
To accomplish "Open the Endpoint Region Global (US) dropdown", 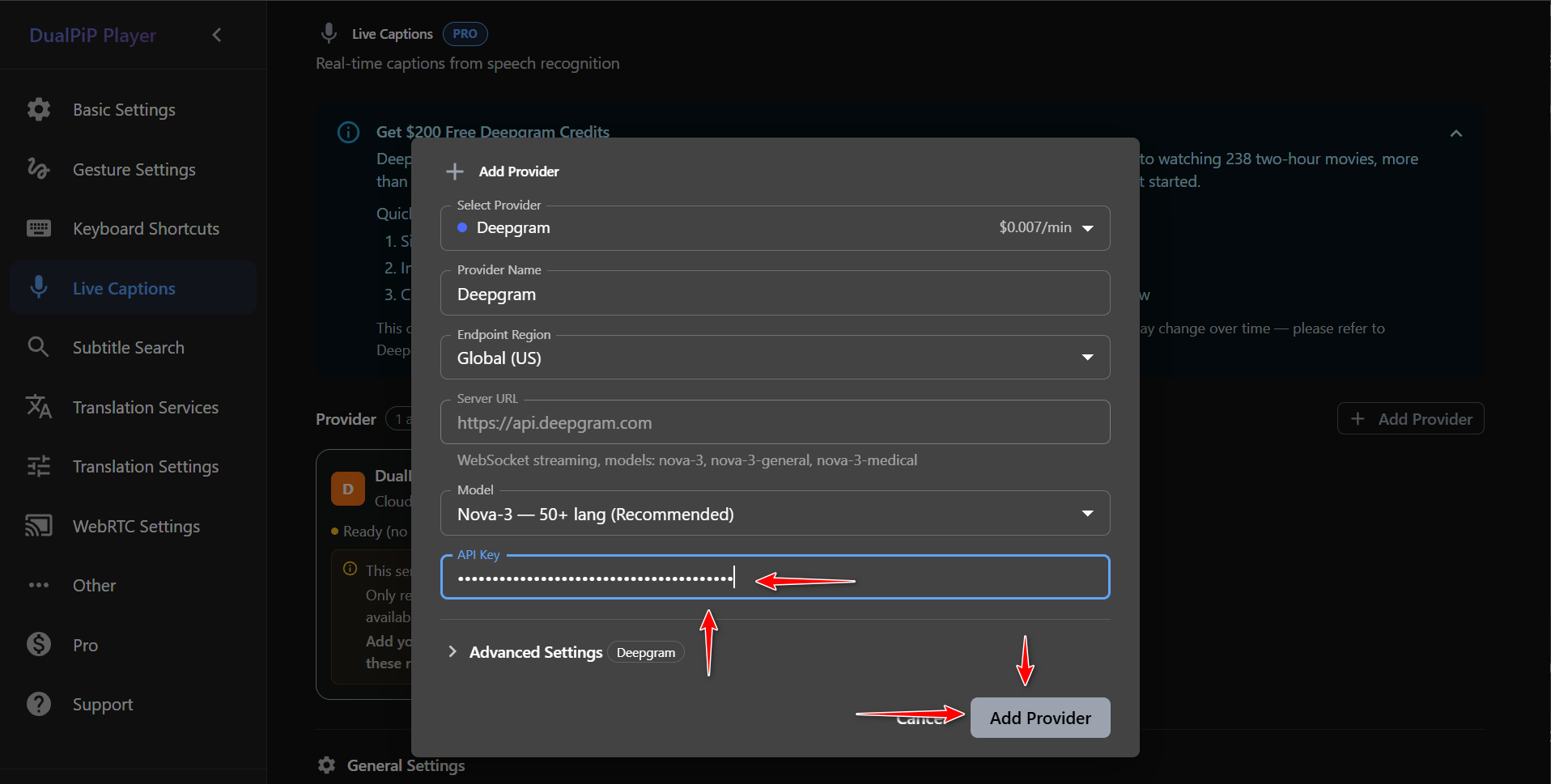I will click(775, 358).
